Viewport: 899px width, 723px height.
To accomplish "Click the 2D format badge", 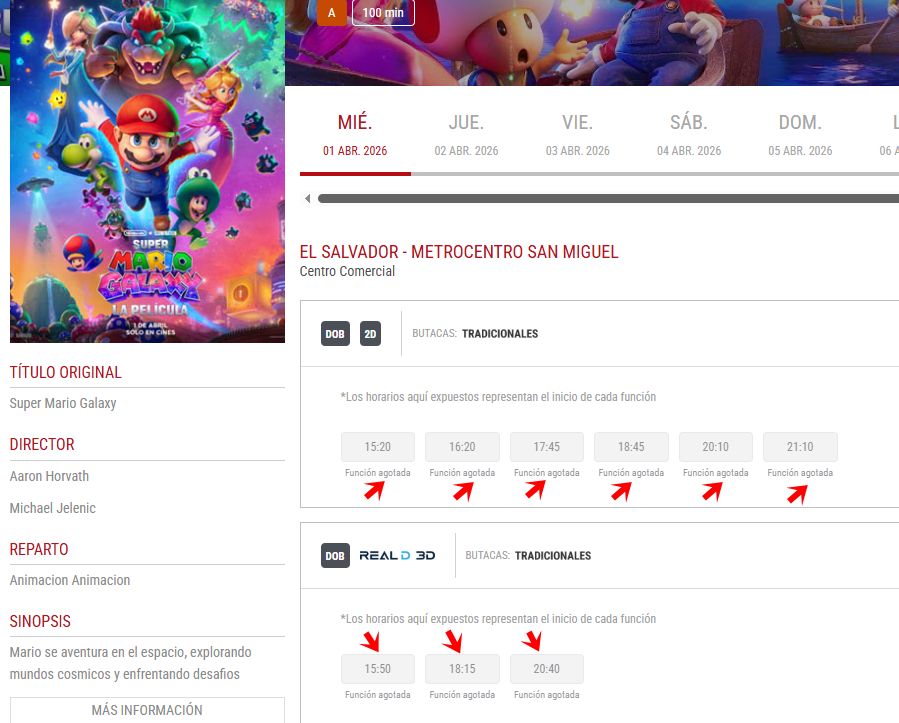I will [370, 334].
